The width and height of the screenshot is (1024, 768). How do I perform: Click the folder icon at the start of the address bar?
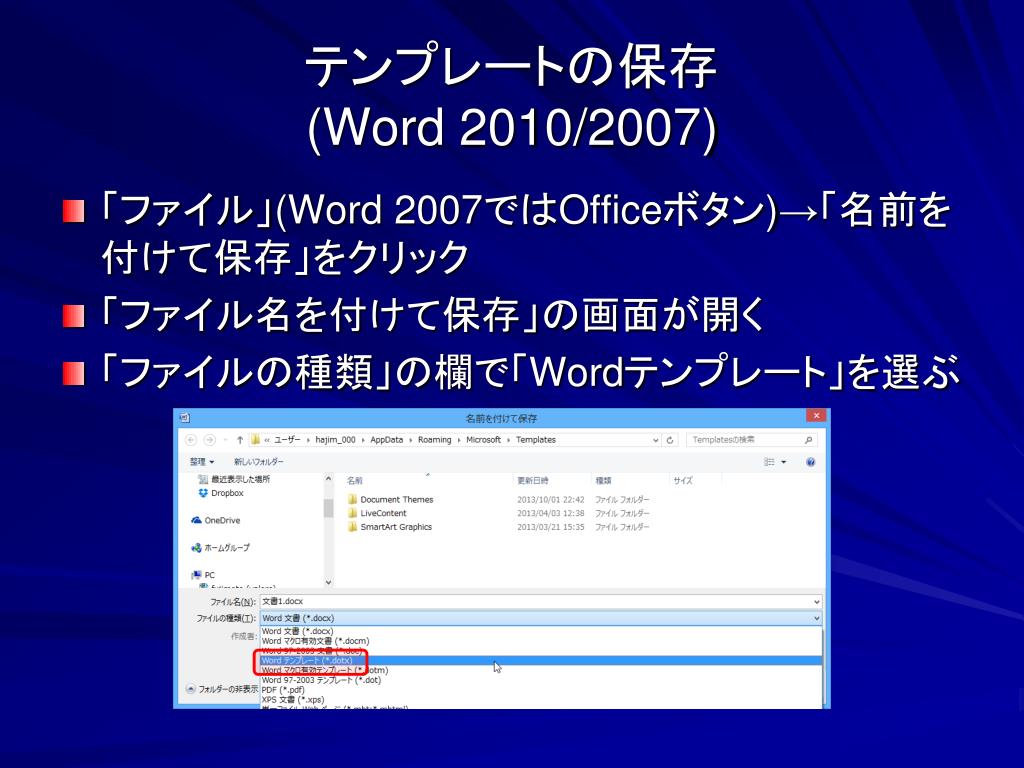(x=255, y=440)
